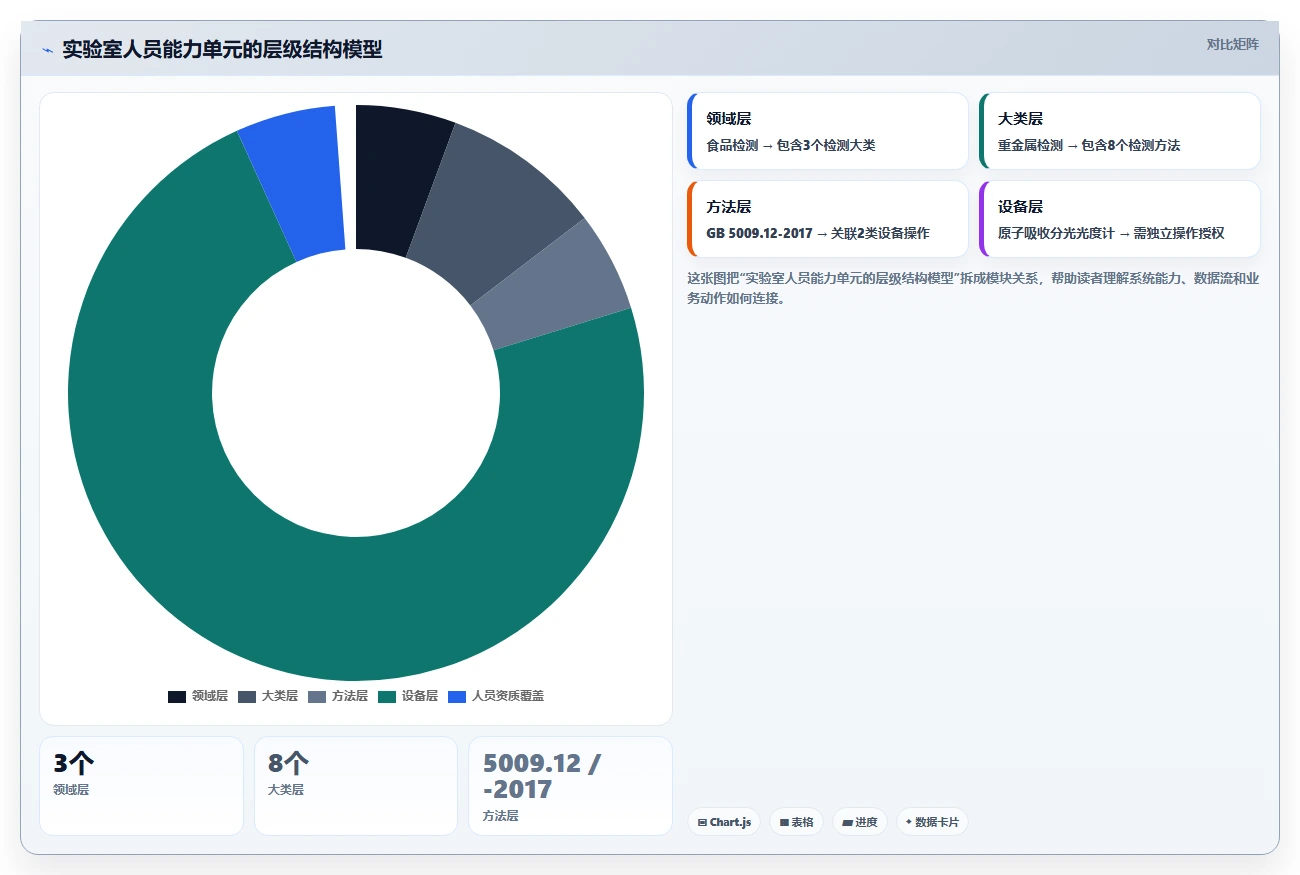The width and height of the screenshot is (1300, 875).
Task: Toggle the 大类层 legend swatch
Action: click(247, 696)
